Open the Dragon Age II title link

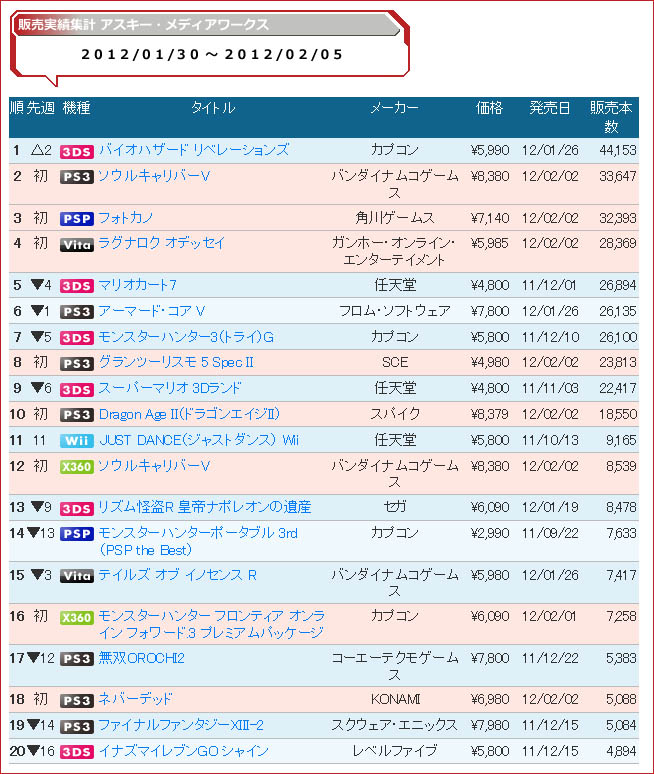click(189, 414)
